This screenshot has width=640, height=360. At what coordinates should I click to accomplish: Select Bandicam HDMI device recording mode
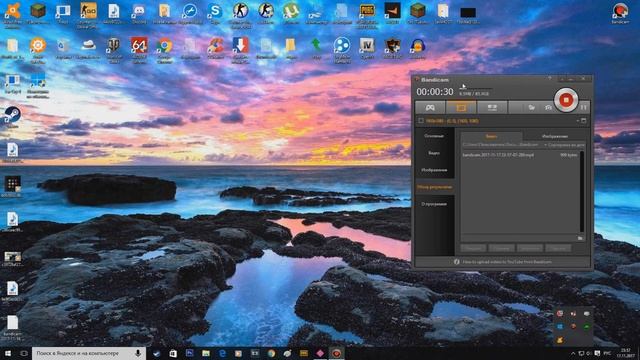coord(492,107)
